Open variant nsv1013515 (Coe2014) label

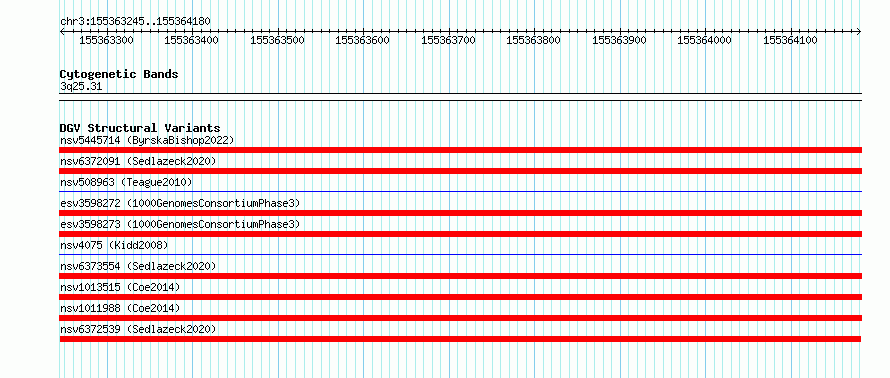(120, 287)
